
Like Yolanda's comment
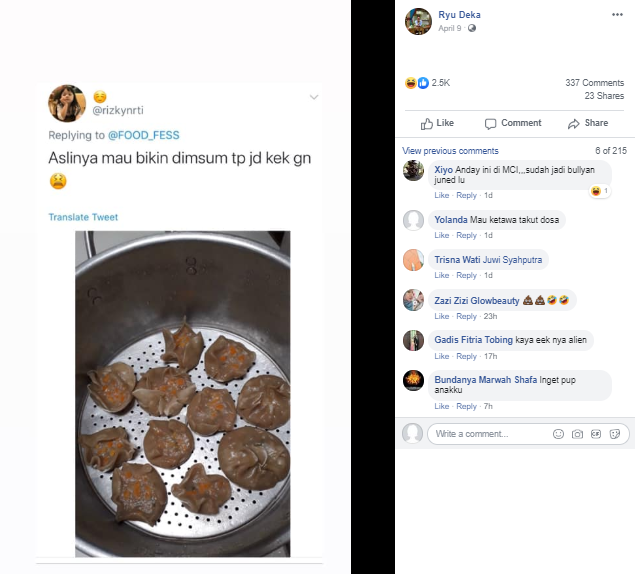click(441, 235)
